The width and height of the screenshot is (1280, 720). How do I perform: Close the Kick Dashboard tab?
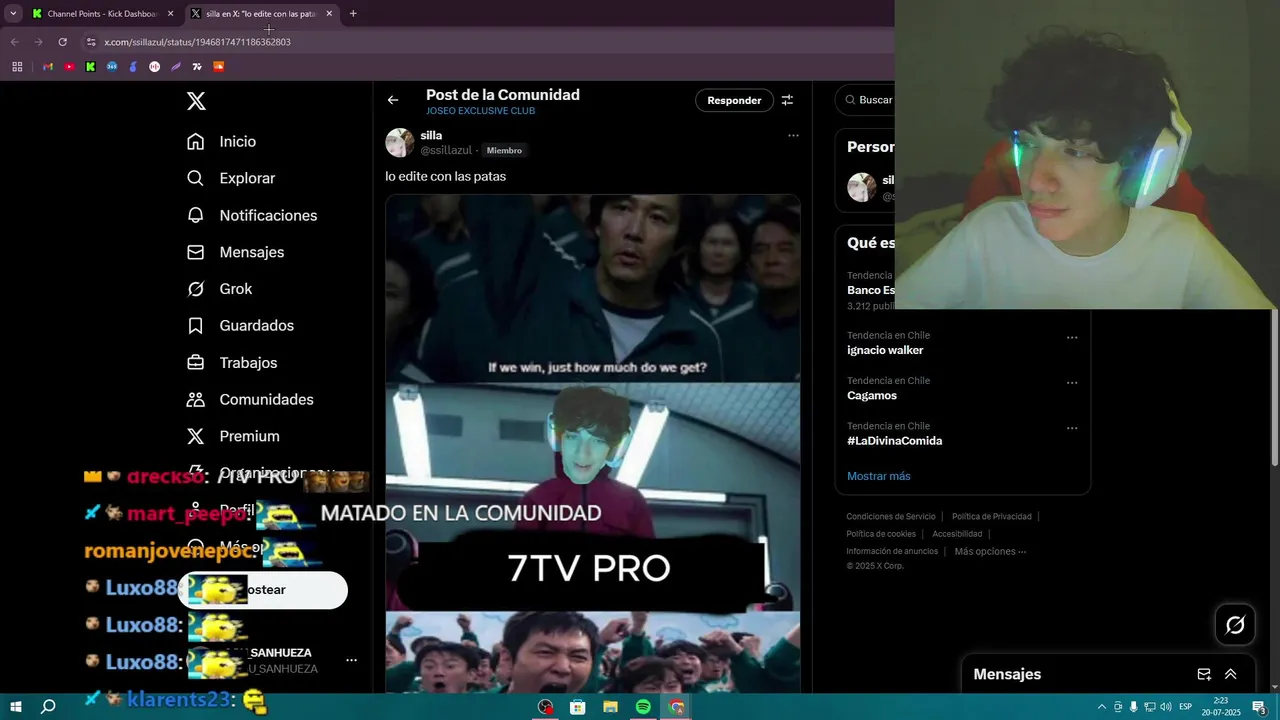pos(170,14)
